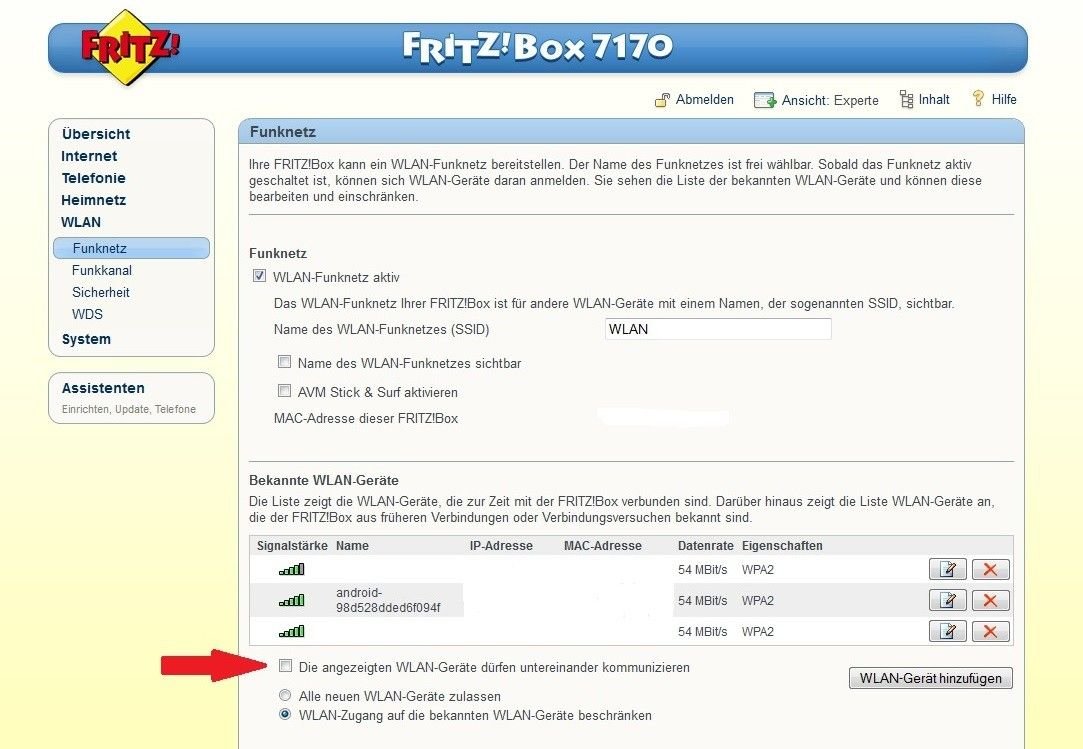Viewport: 1083px width, 749px height.
Task: Click the FRITZ! logo
Action: pyautogui.click(x=129, y=47)
